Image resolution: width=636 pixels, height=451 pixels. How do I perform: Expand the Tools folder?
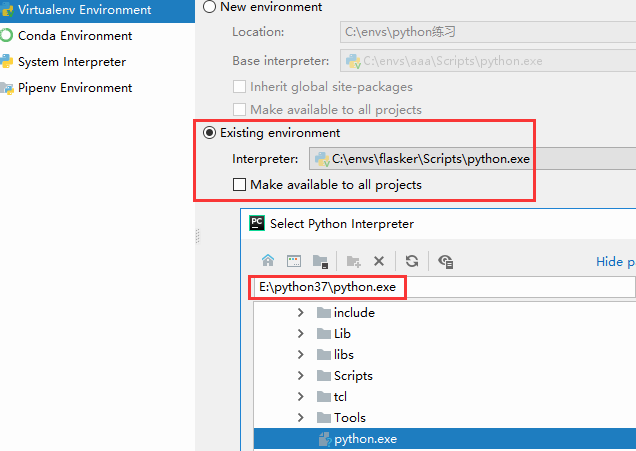(300, 418)
